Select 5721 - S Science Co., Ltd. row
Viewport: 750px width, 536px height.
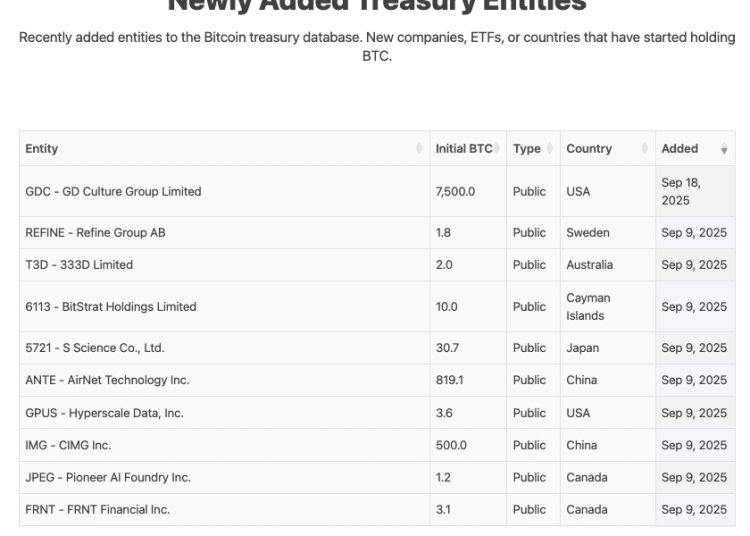click(x=95, y=348)
